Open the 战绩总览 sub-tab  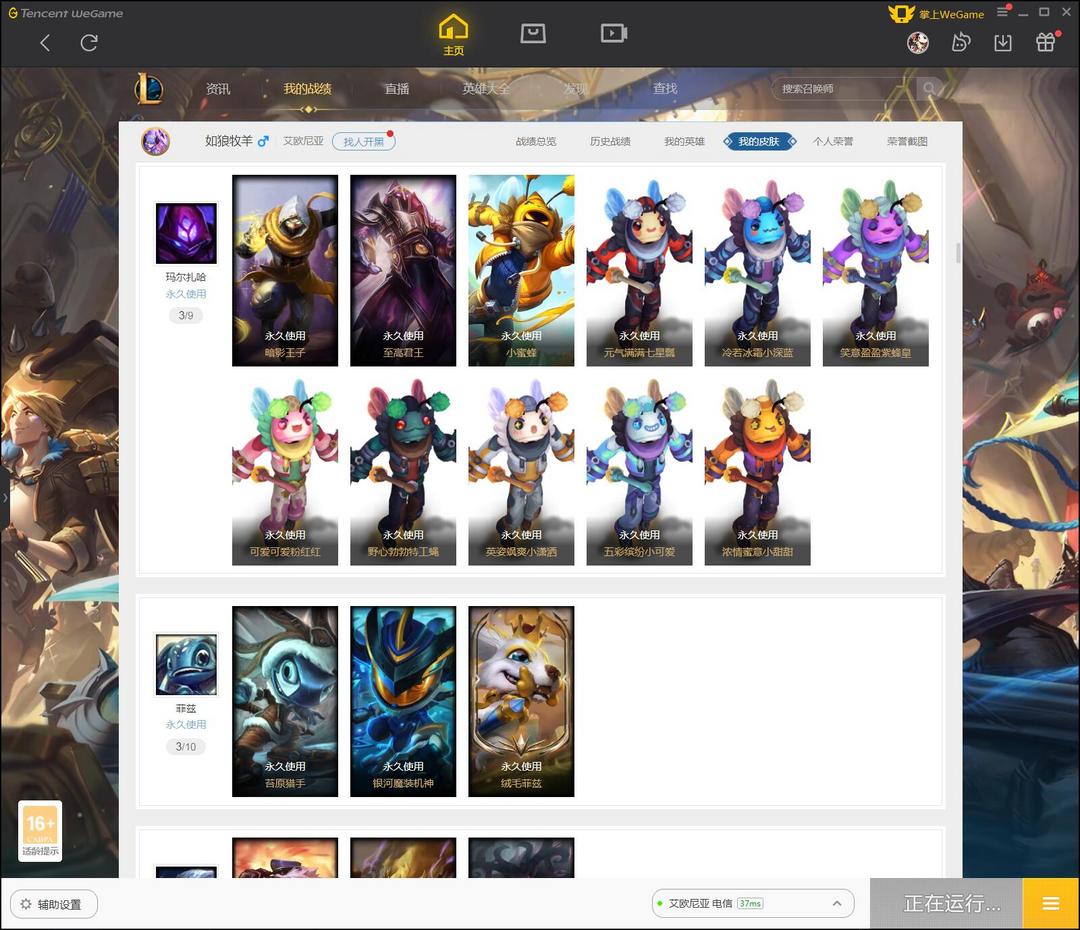[x=536, y=141]
